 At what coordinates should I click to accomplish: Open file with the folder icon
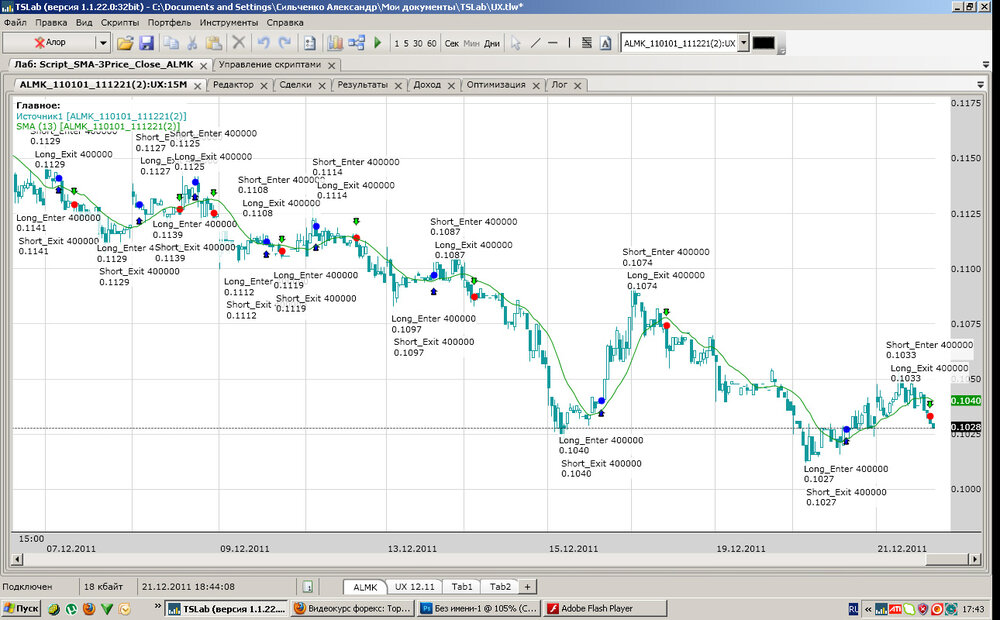pos(125,43)
